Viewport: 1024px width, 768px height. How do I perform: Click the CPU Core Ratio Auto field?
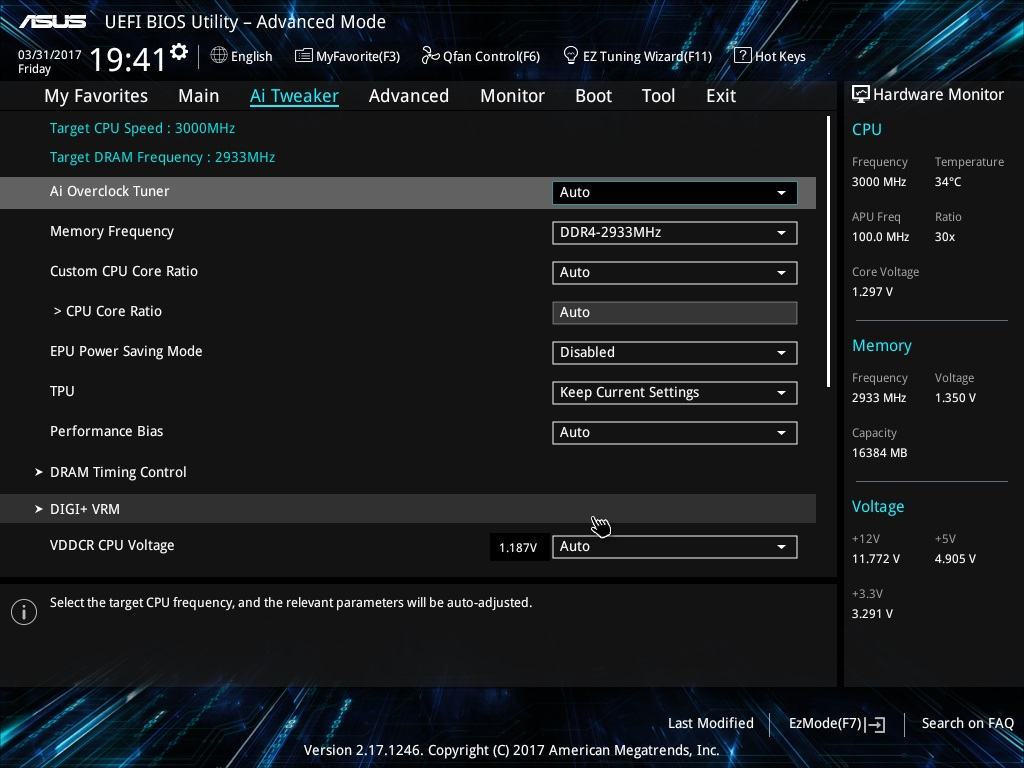(675, 313)
